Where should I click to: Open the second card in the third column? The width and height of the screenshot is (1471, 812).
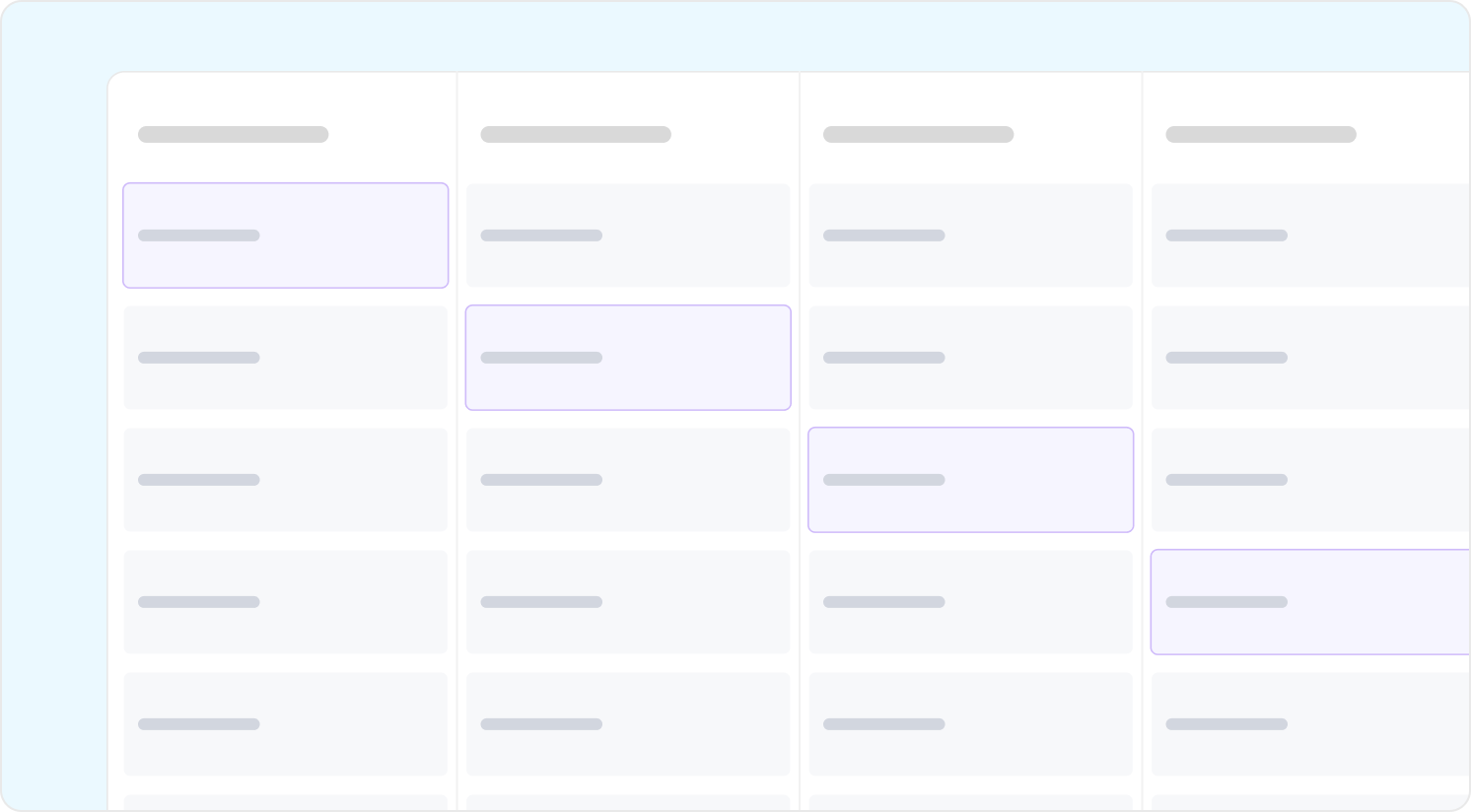pyautogui.click(x=971, y=358)
